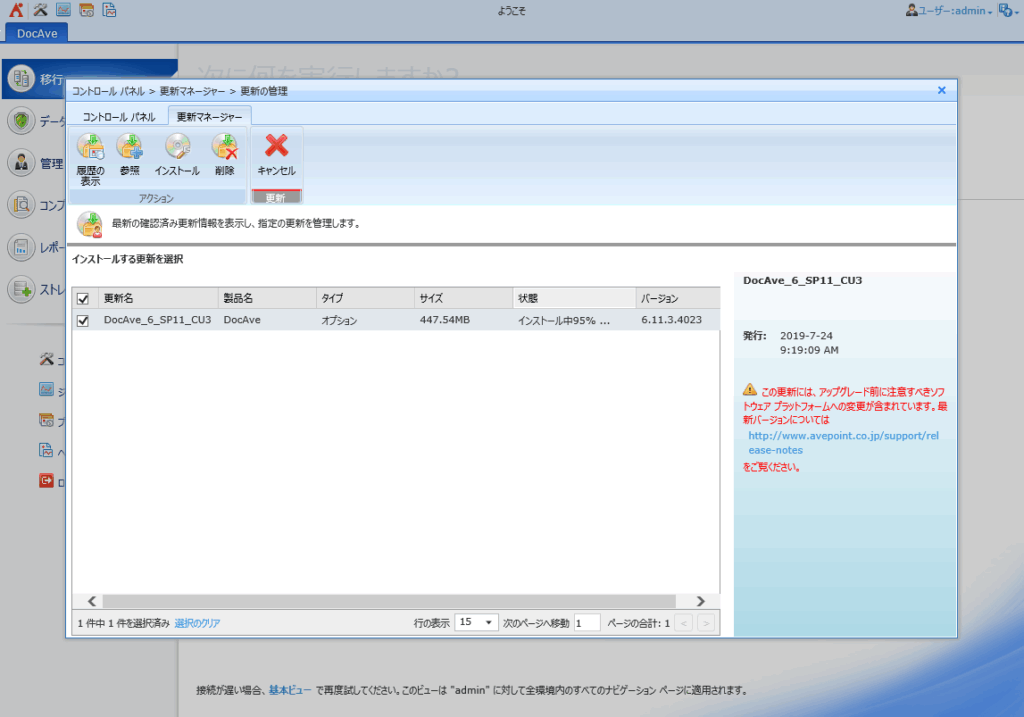The height and width of the screenshot is (717, 1024).
Task: Click the red logout icon in lower sidebar
Action: point(46,481)
